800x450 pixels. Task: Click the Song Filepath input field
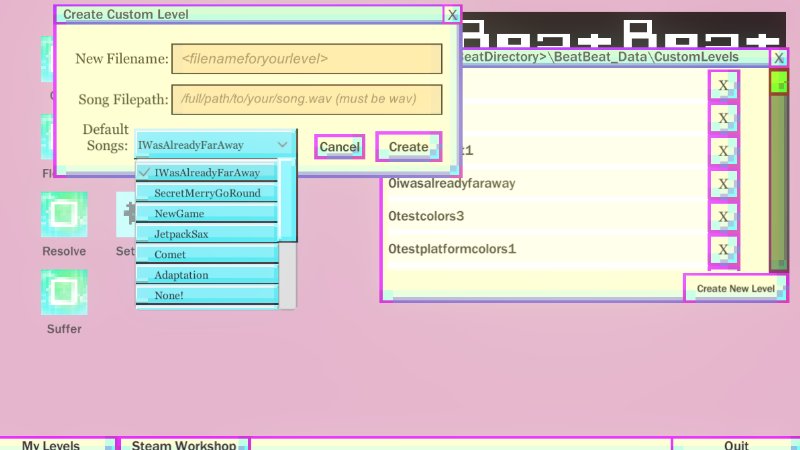[x=307, y=99]
